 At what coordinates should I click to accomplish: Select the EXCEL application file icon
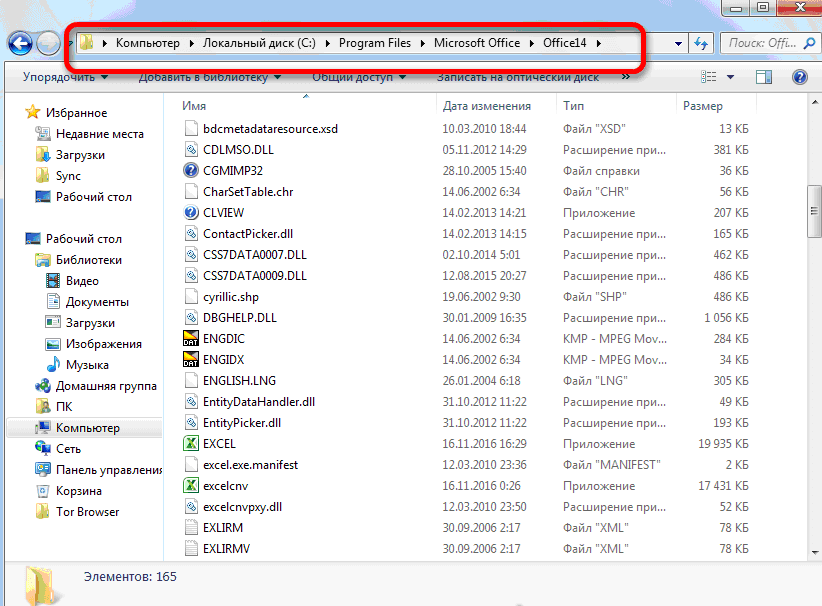(193, 444)
